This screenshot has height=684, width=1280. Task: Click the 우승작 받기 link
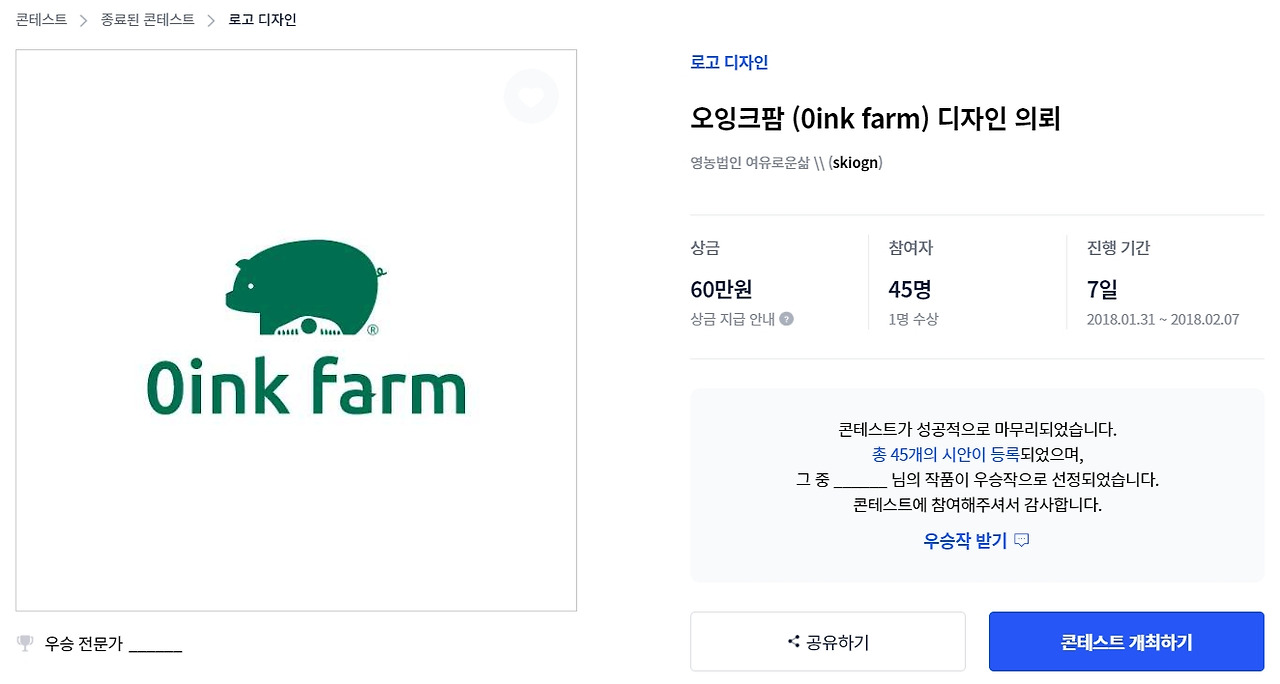(x=965, y=541)
